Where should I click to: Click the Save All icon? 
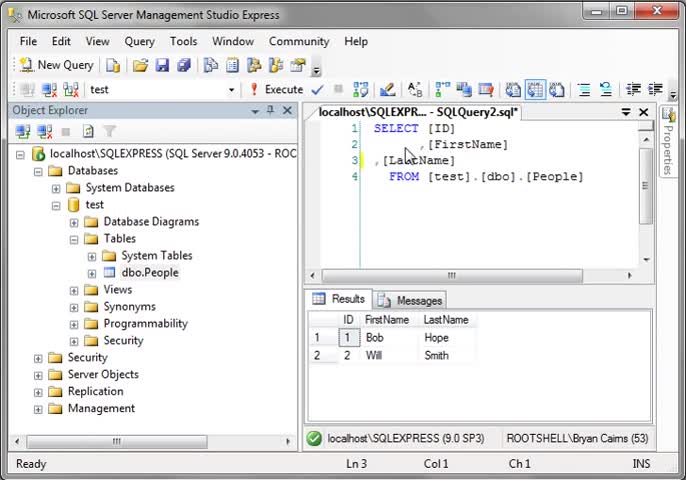pyautogui.click(x=184, y=65)
